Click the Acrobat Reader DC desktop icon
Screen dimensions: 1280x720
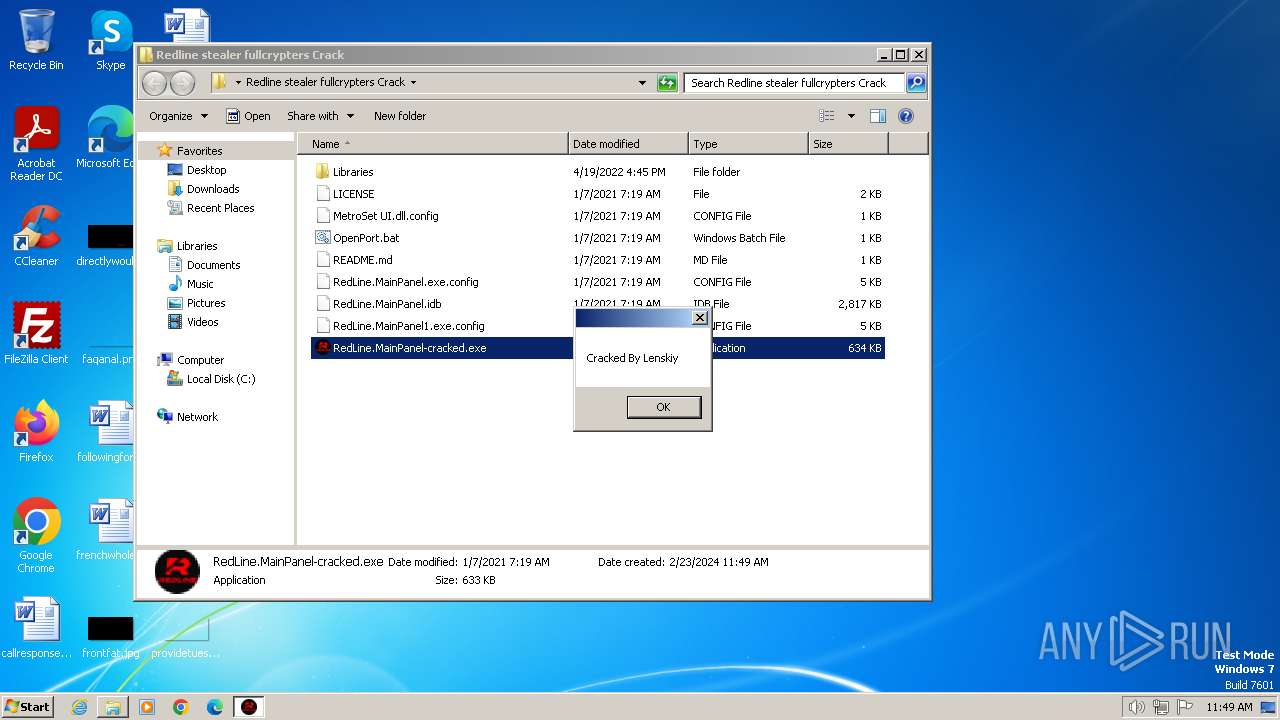(x=36, y=144)
